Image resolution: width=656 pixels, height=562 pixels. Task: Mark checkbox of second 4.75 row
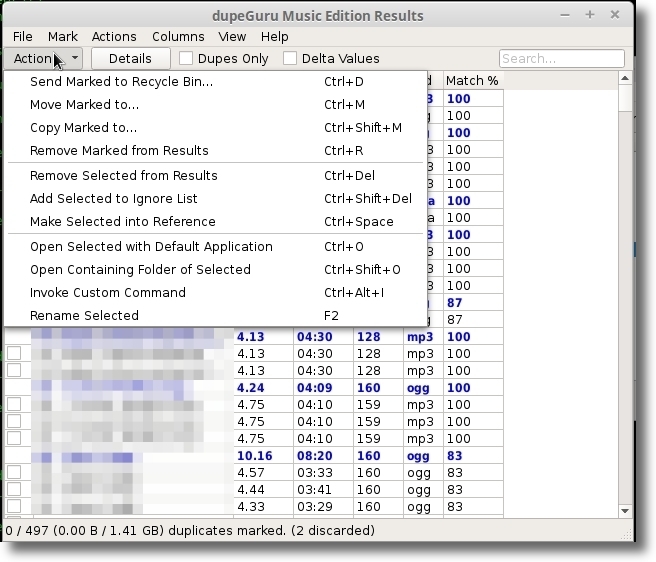14,421
